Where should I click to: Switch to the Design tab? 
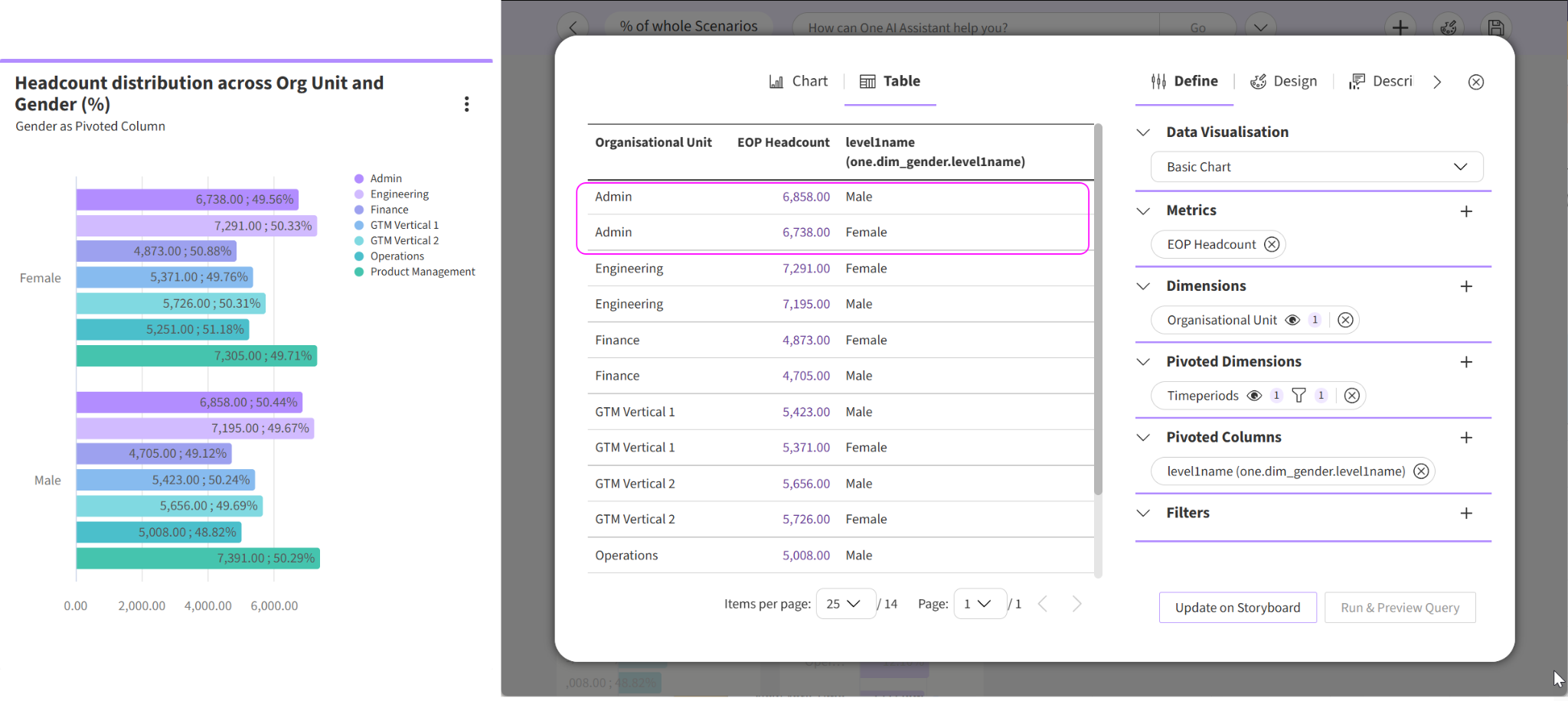tap(1284, 81)
